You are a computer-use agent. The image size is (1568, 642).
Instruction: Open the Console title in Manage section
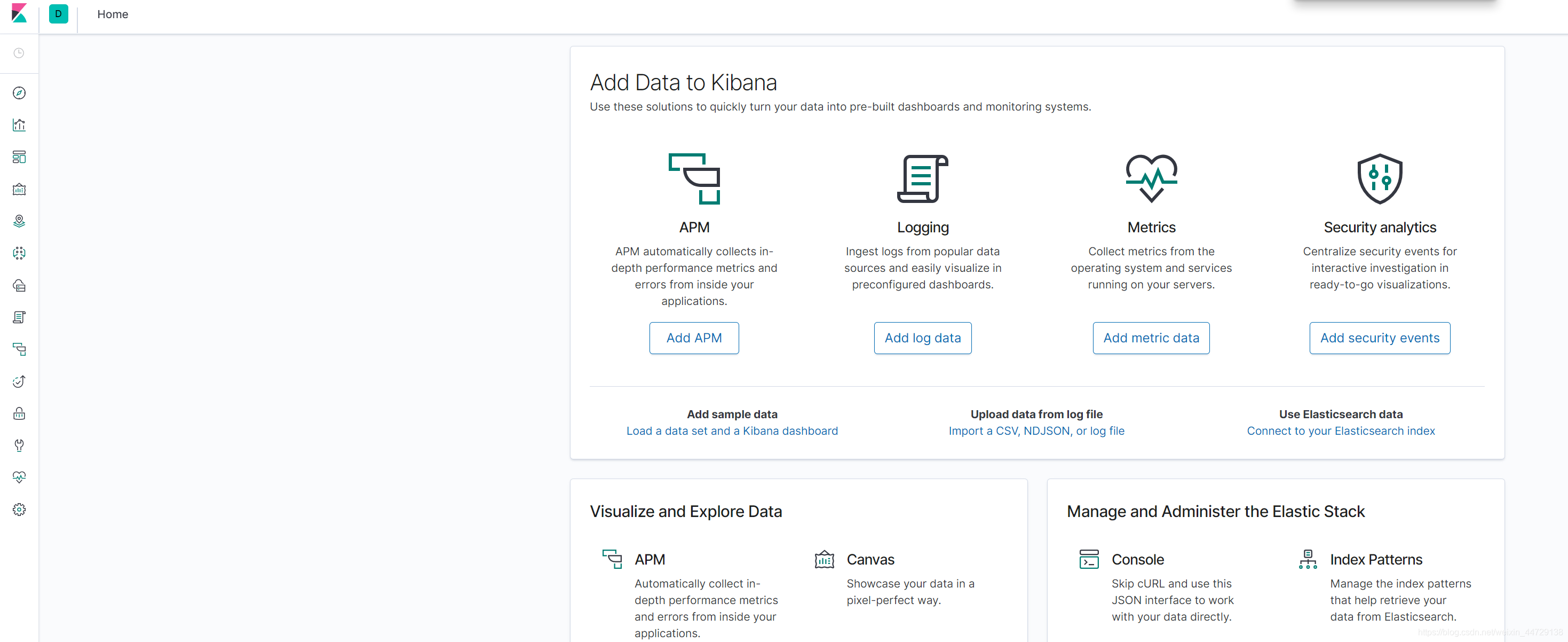(1138, 559)
